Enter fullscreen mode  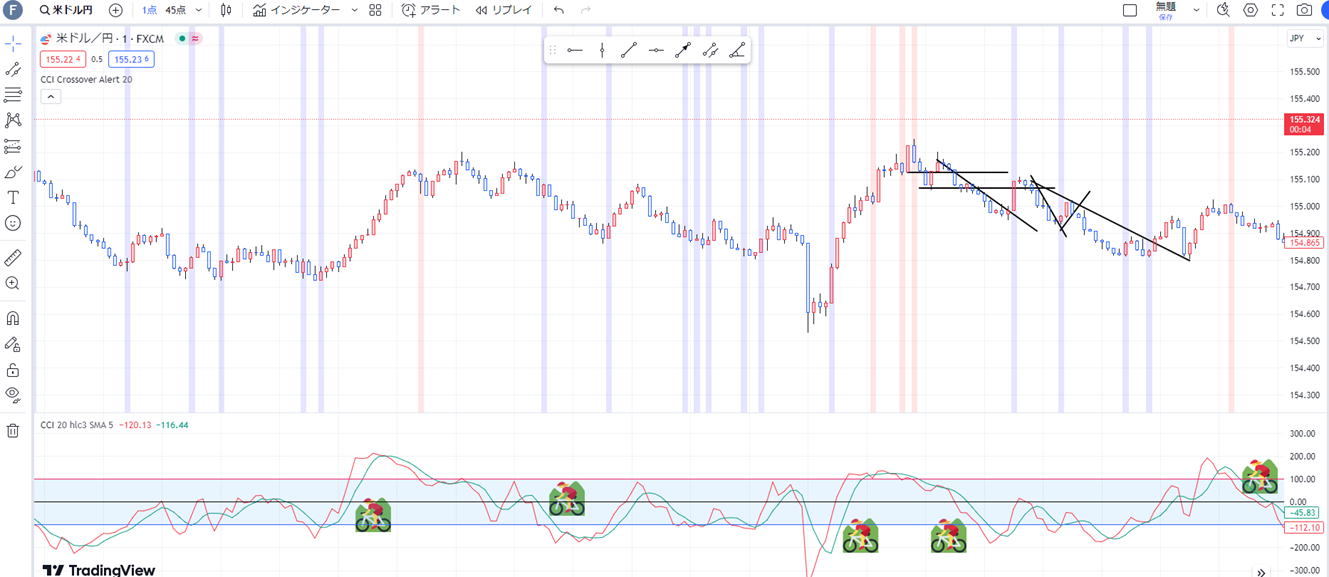click(x=1278, y=10)
